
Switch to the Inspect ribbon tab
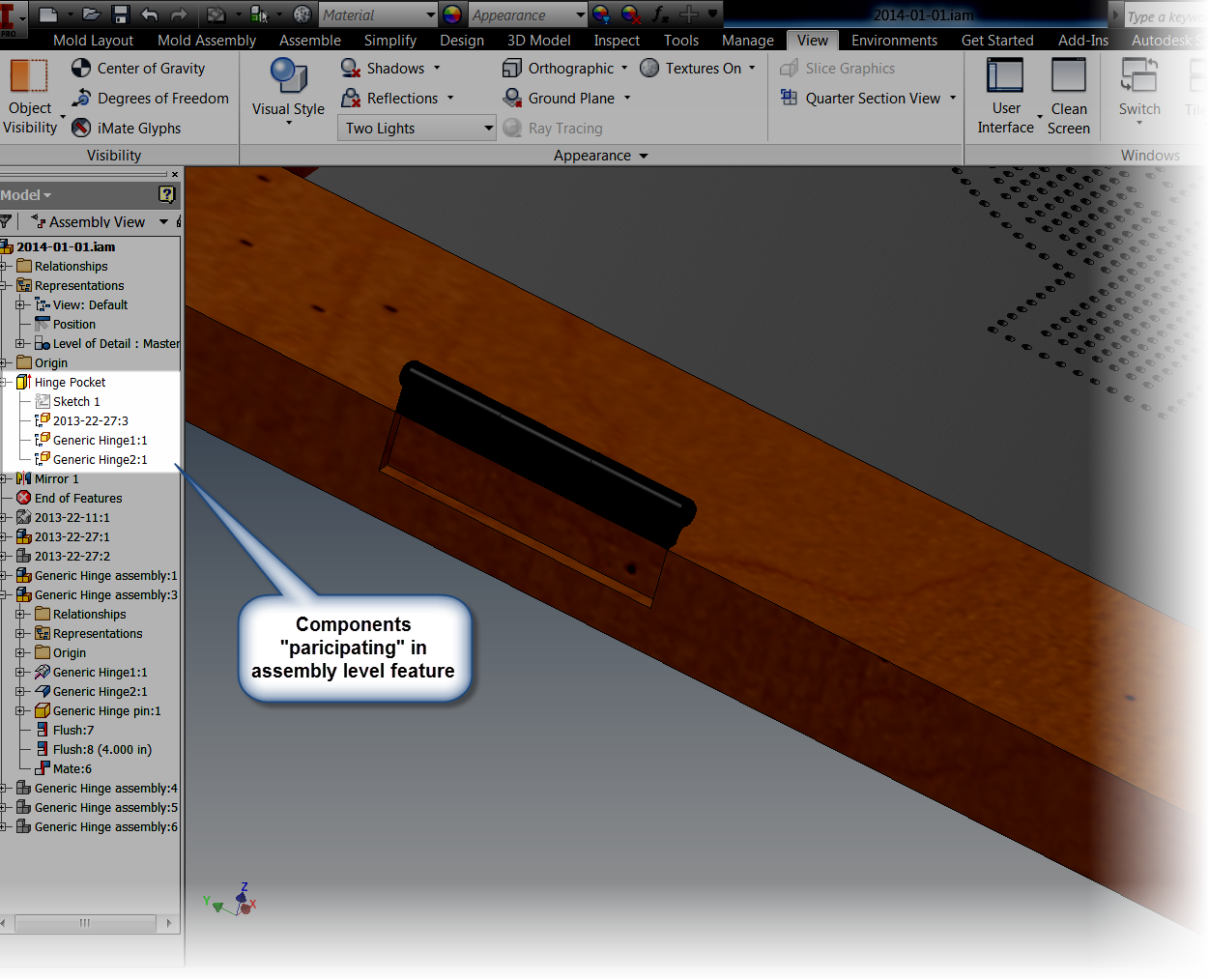click(x=617, y=41)
